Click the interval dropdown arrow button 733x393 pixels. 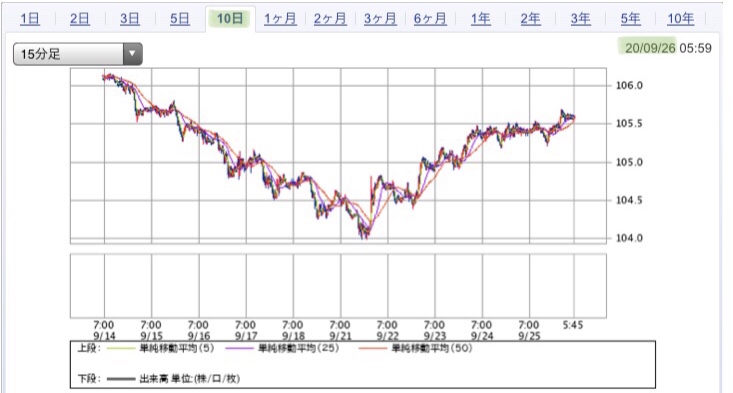tap(133, 54)
